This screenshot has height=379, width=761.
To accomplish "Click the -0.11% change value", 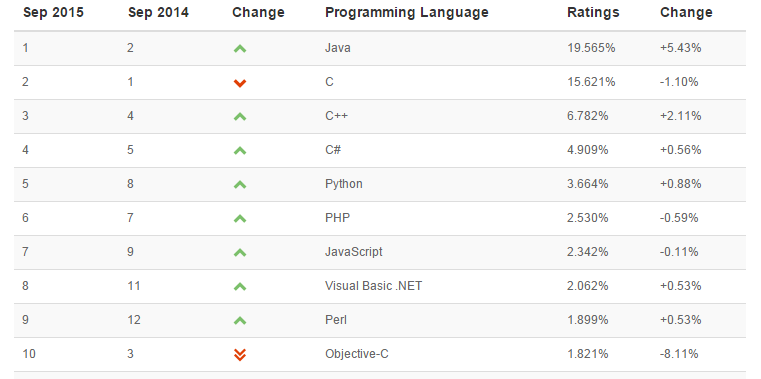I will (679, 252).
